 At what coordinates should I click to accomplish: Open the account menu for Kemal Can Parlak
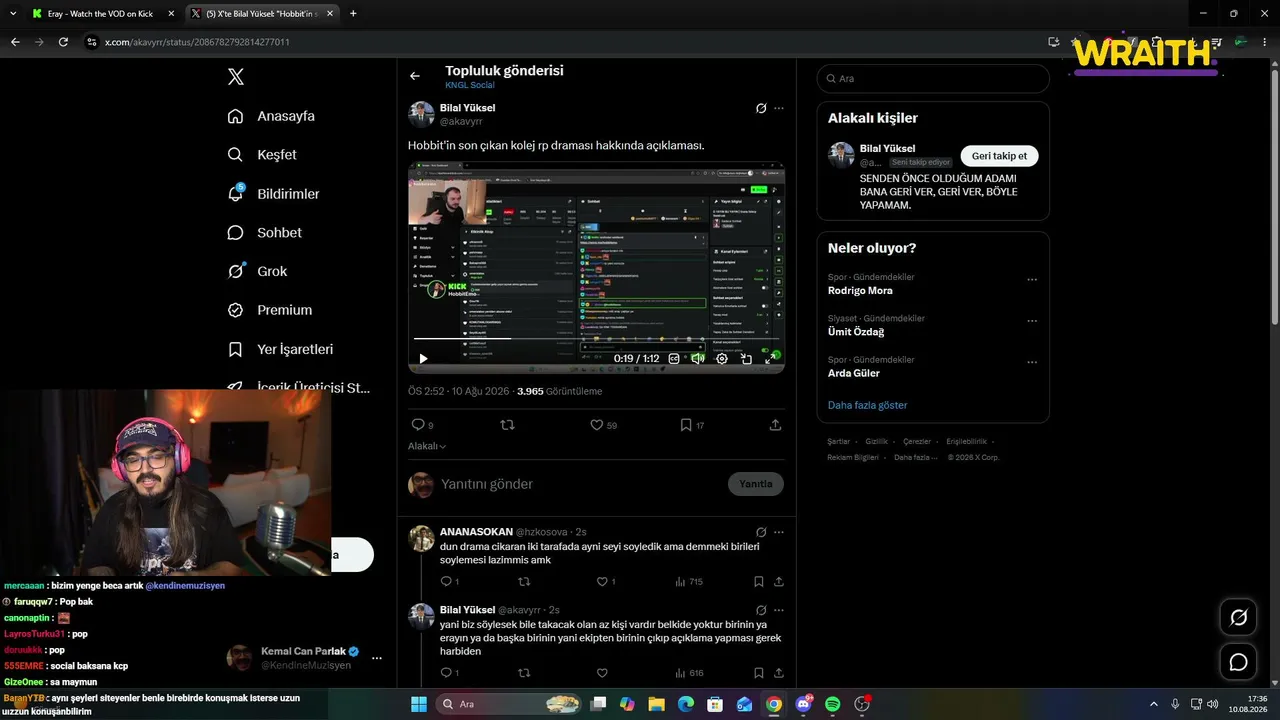[377, 658]
